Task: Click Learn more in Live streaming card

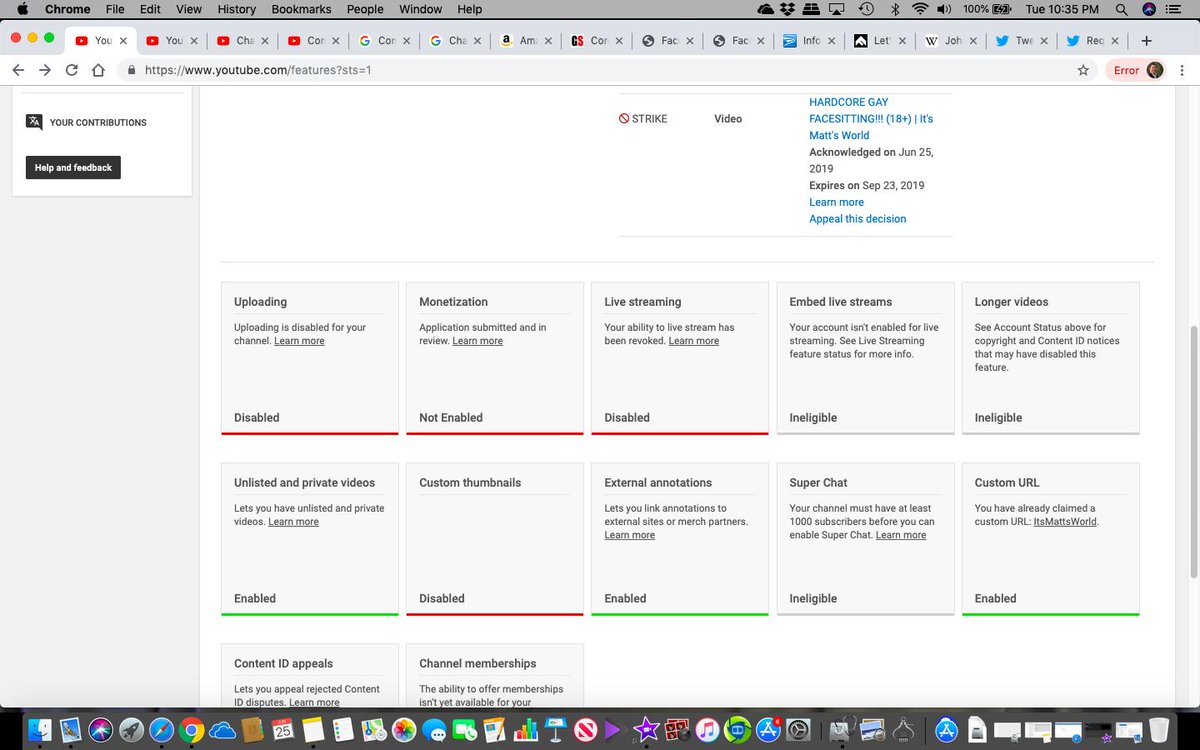Action: 694,341
